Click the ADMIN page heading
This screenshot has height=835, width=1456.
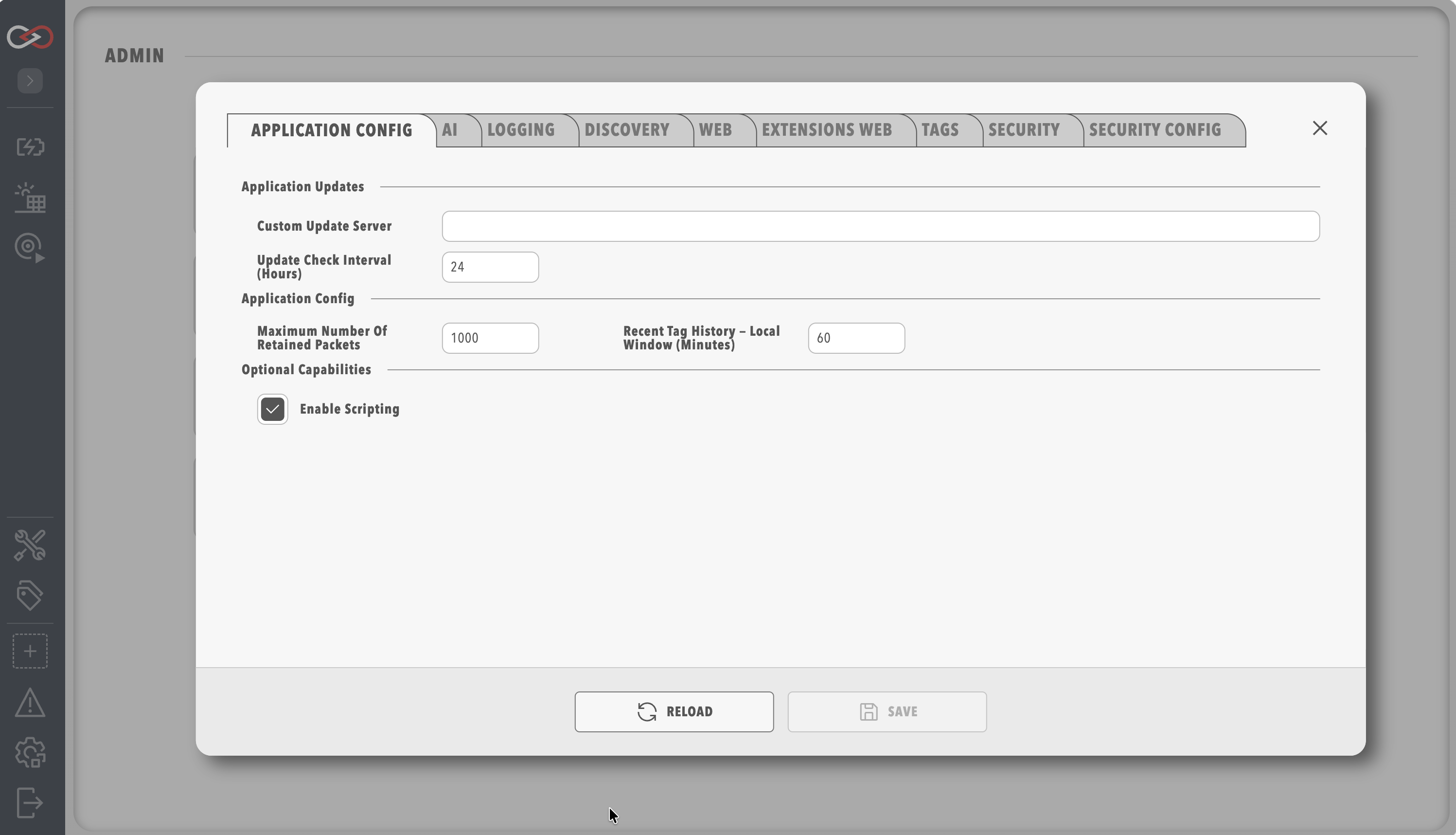tap(135, 55)
